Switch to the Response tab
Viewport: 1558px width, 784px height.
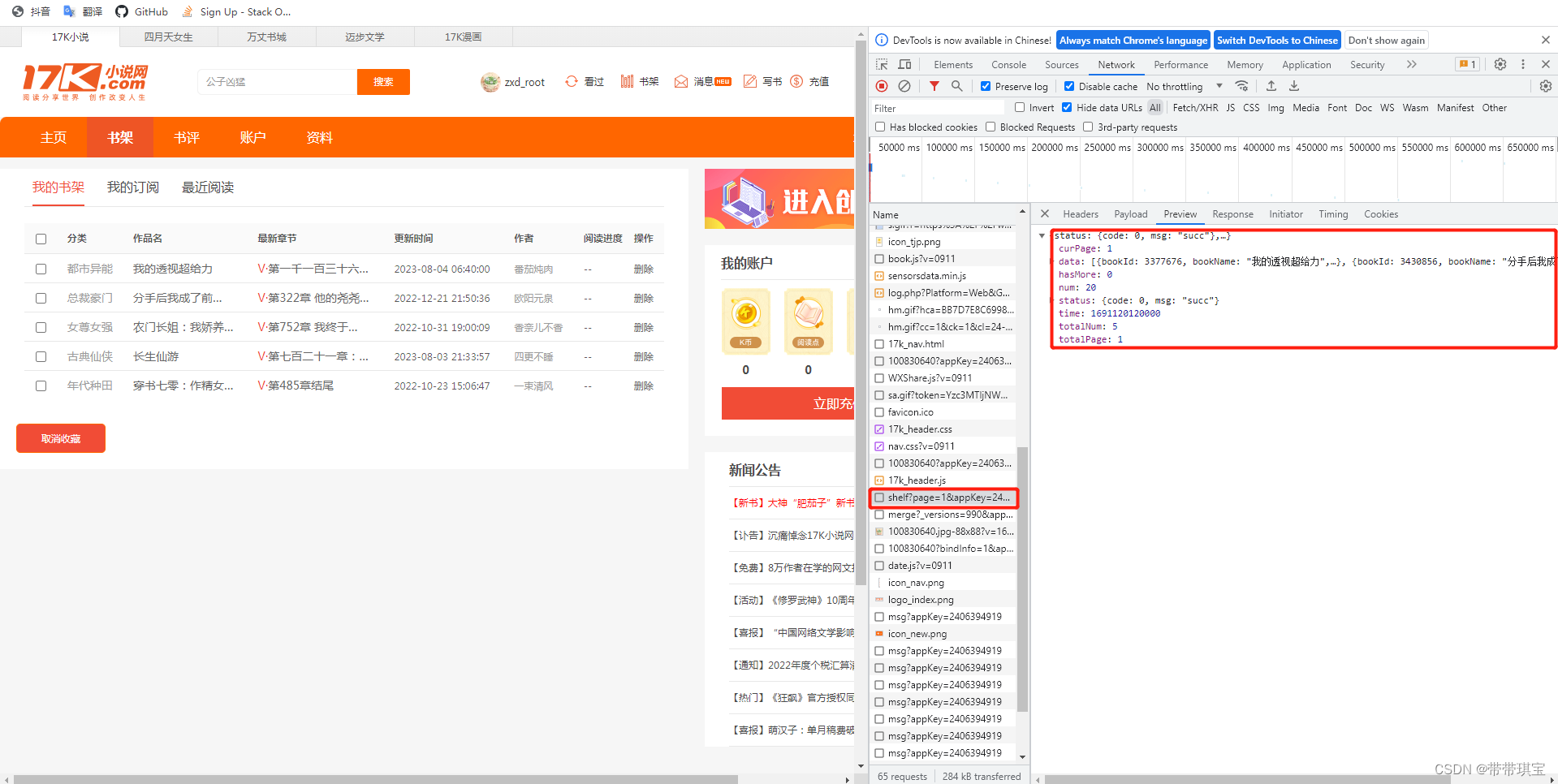(1232, 213)
